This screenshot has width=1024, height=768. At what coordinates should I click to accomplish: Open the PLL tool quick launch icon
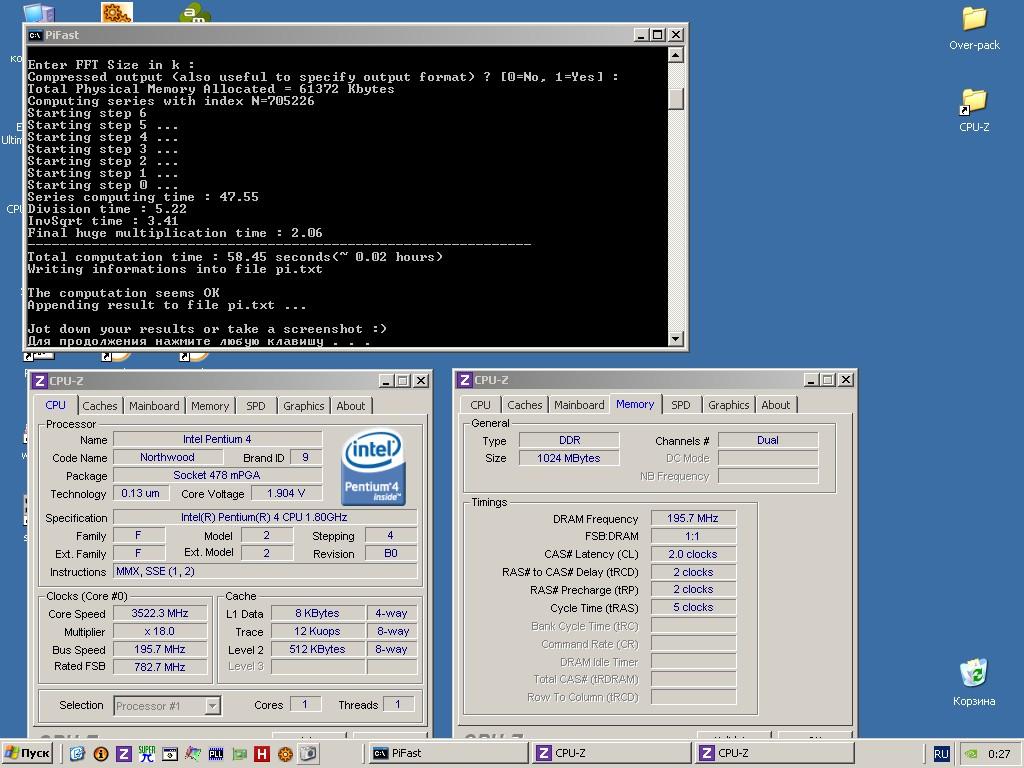click(x=216, y=754)
